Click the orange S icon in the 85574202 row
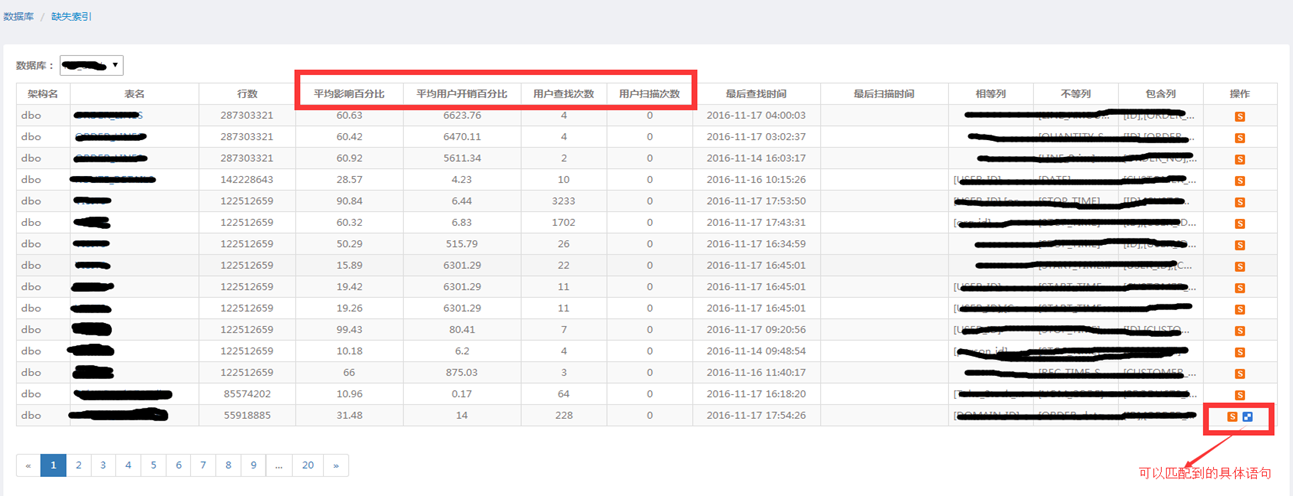The height and width of the screenshot is (496, 1293). click(1240, 395)
